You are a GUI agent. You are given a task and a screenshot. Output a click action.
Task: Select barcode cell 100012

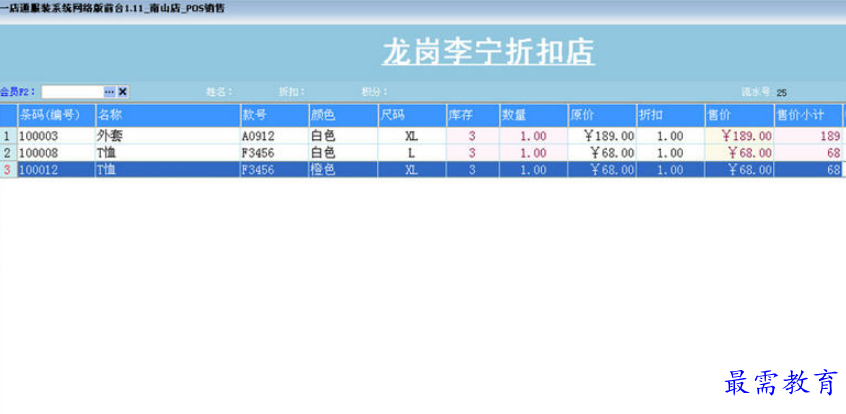(x=57, y=169)
